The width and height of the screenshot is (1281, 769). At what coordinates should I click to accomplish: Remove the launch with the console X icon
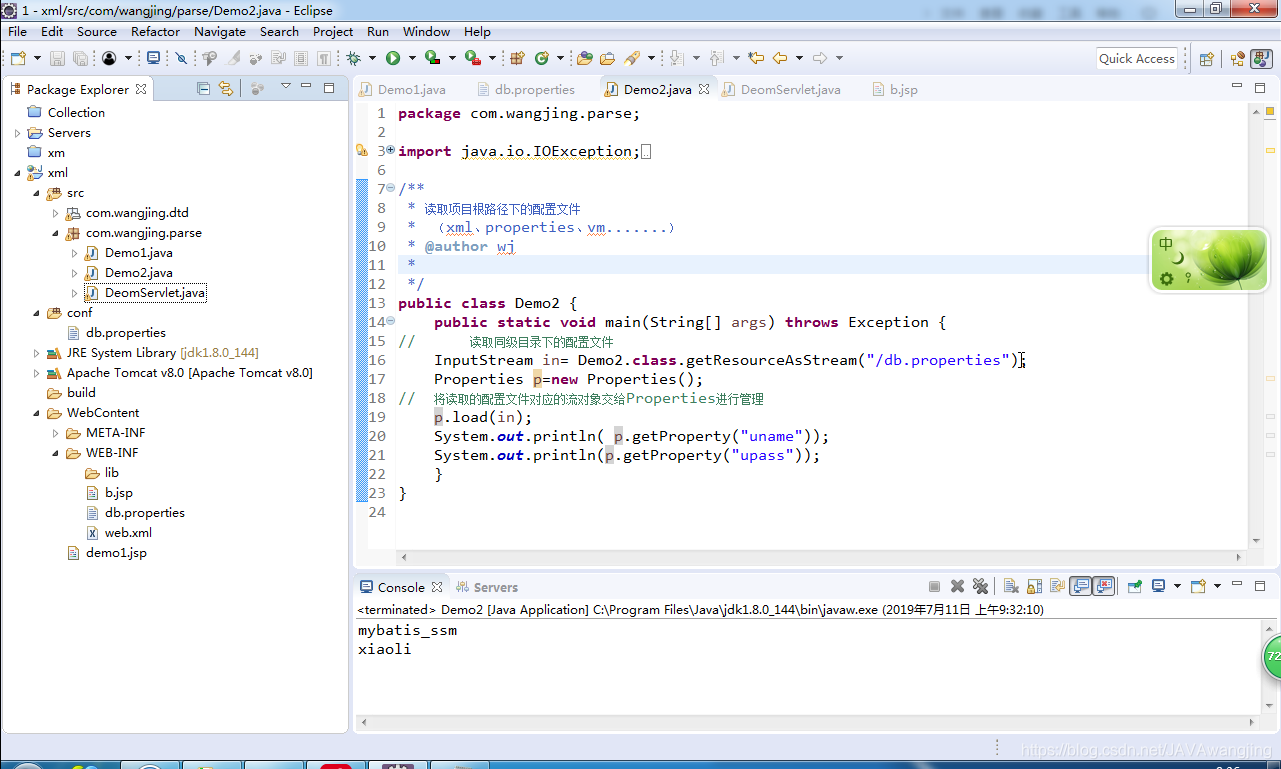(957, 587)
